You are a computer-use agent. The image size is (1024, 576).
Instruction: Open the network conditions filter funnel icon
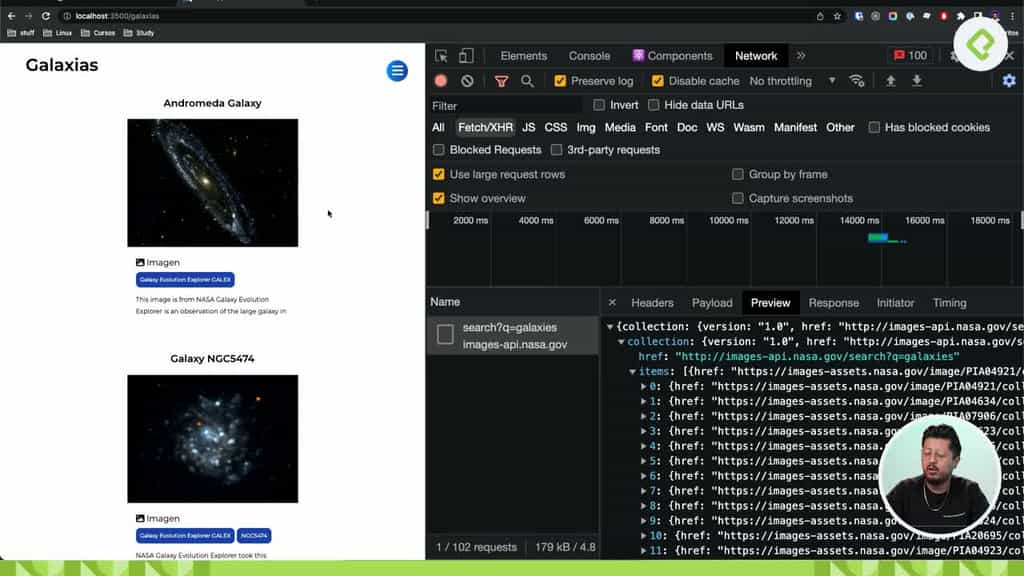(501, 80)
